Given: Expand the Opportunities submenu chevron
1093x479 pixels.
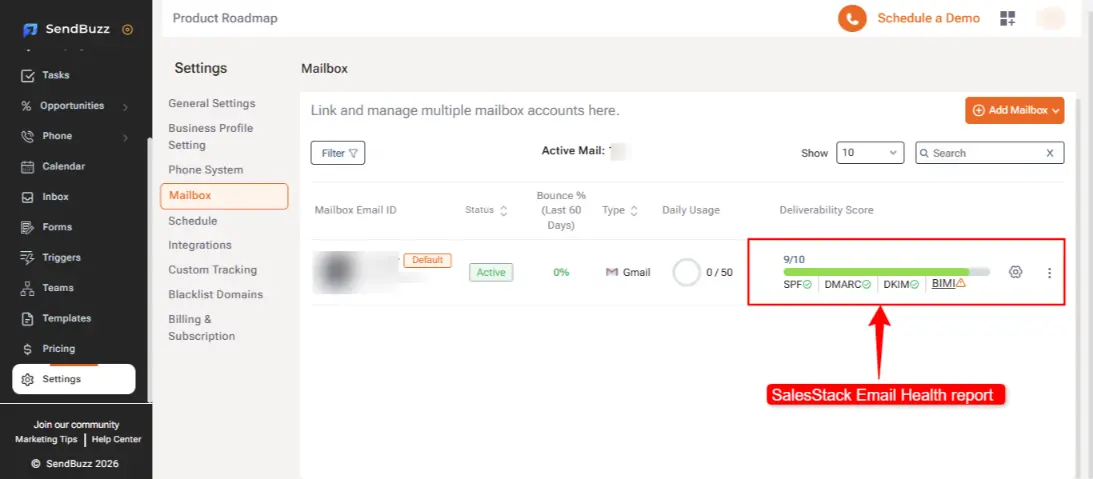Looking at the screenshot, I should (x=125, y=107).
